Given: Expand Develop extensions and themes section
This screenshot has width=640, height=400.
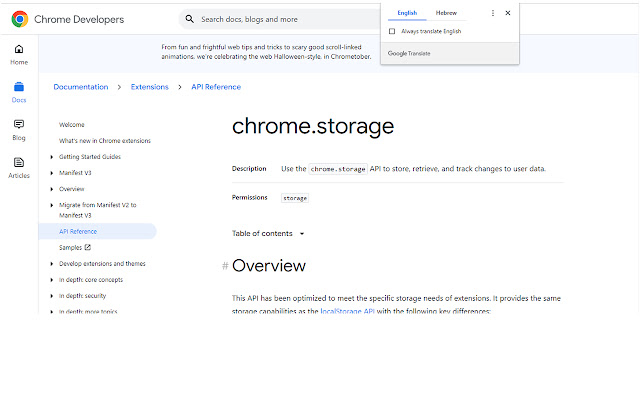Looking at the screenshot, I should pyautogui.click(x=52, y=264).
